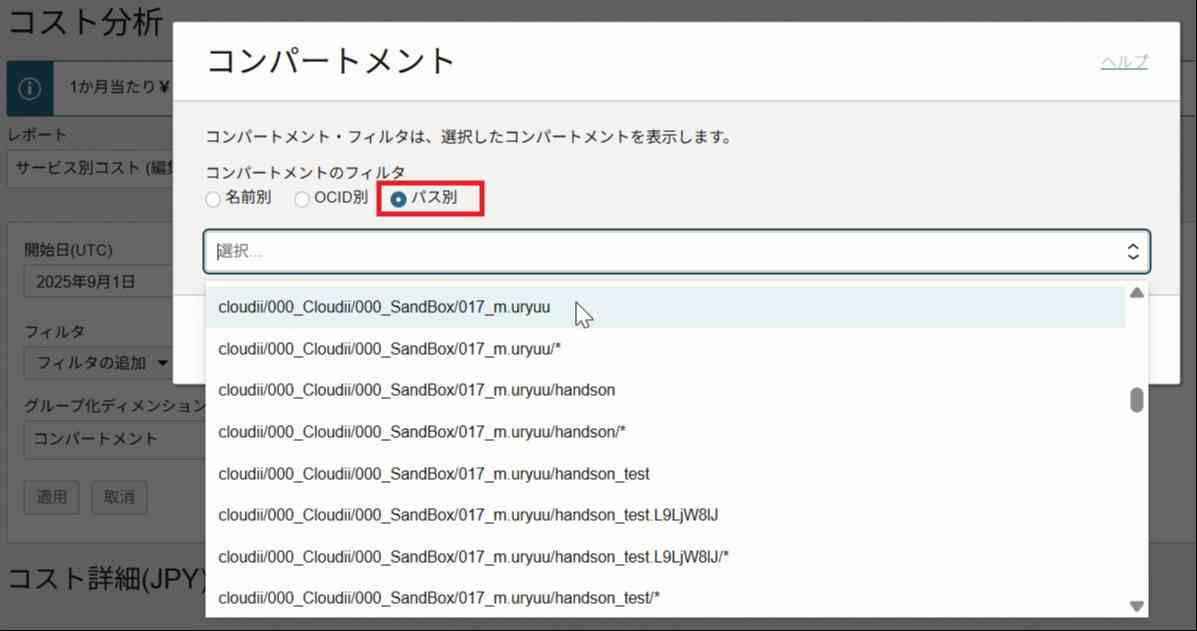
Task: Open the サービス別コスト report dropdown
Action: 90,168
